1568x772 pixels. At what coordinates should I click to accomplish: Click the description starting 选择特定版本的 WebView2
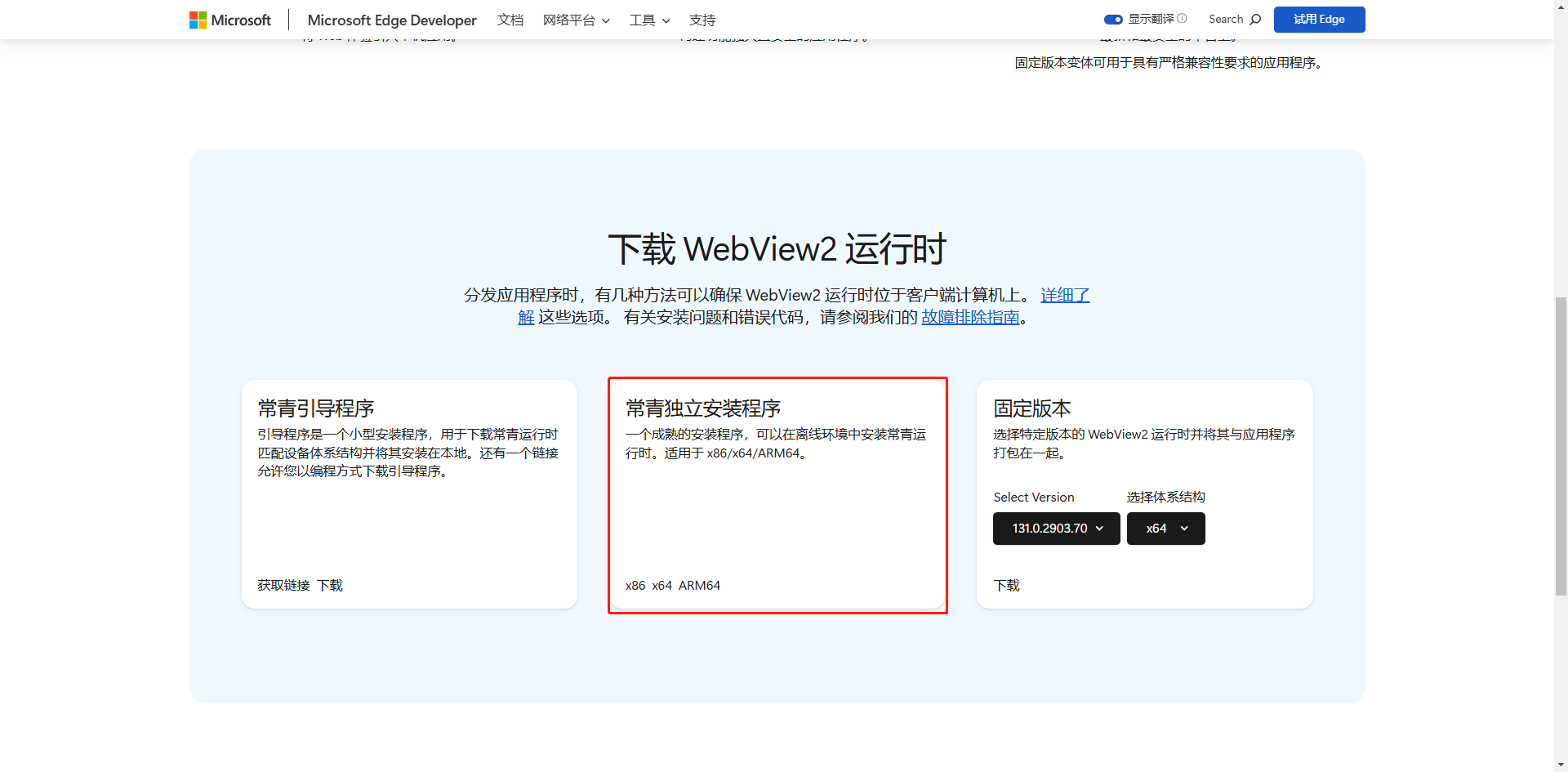pyautogui.click(x=1144, y=444)
